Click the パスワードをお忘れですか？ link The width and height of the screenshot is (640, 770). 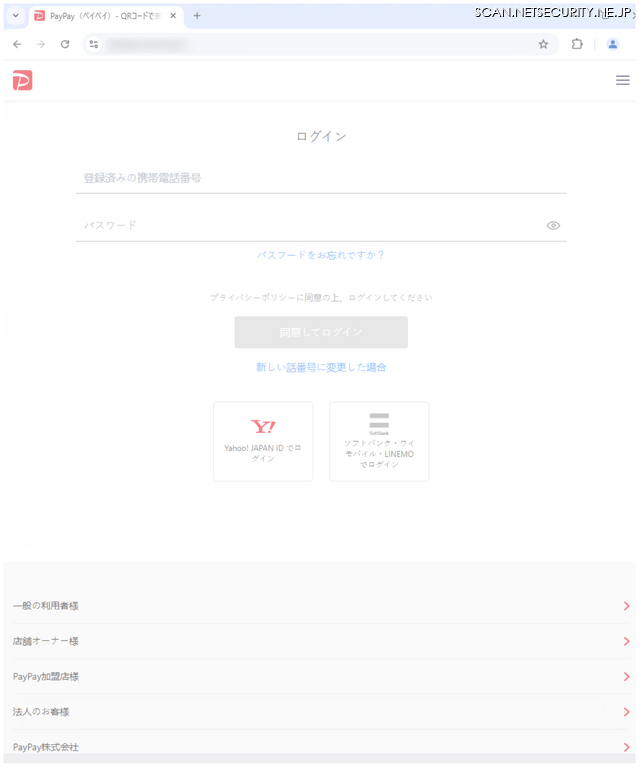(321, 255)
